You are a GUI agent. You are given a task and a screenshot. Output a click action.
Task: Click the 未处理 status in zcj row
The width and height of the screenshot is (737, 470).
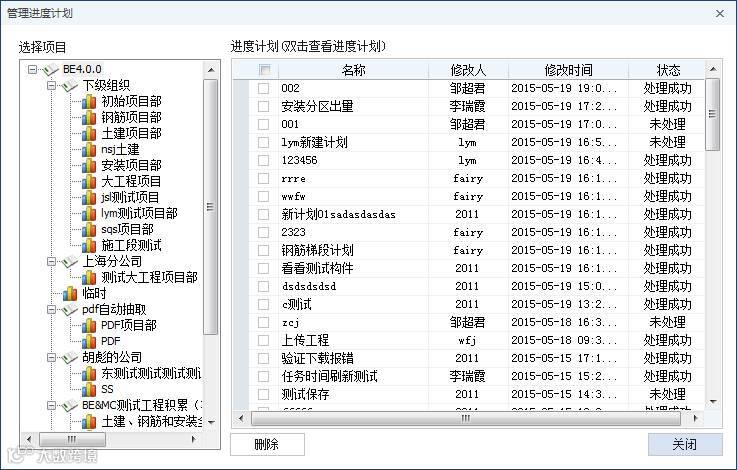click(x=667, y=322)
